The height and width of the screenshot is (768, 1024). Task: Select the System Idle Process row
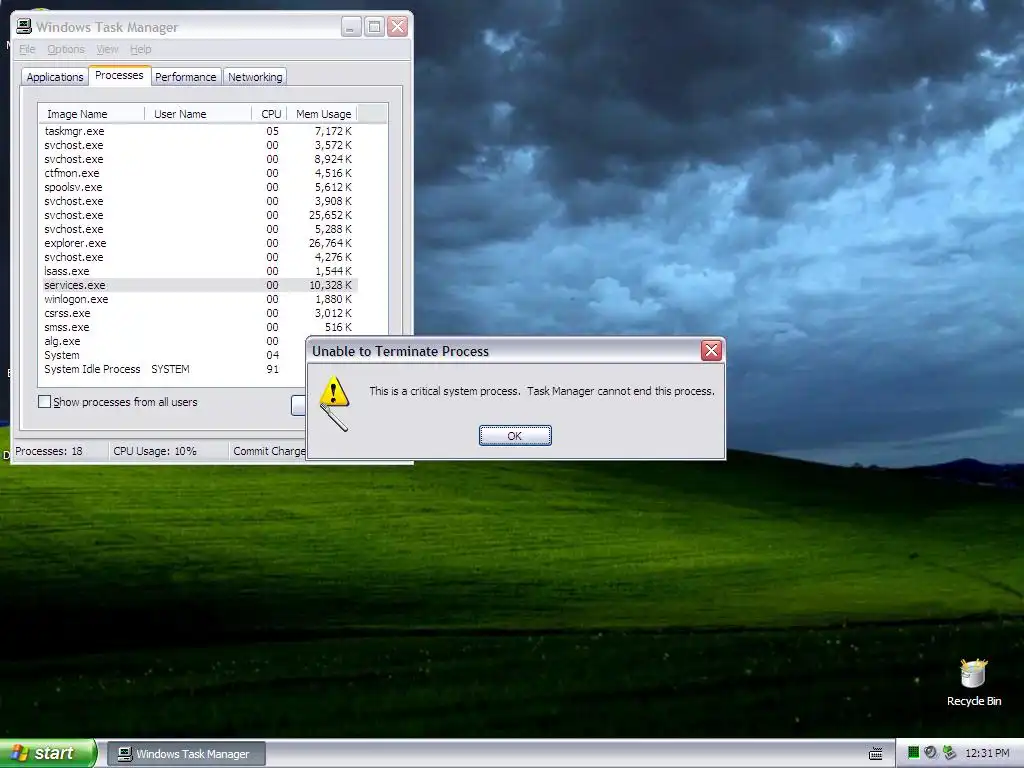pyautogui.click(x=173, y=369)
